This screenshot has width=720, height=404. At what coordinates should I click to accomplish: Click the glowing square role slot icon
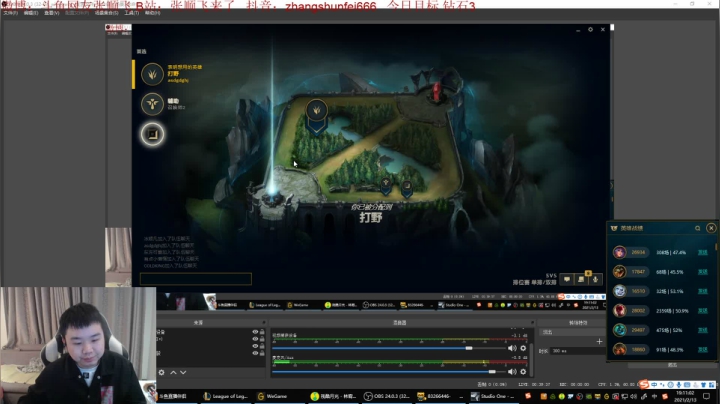click(x=152, y=135)
